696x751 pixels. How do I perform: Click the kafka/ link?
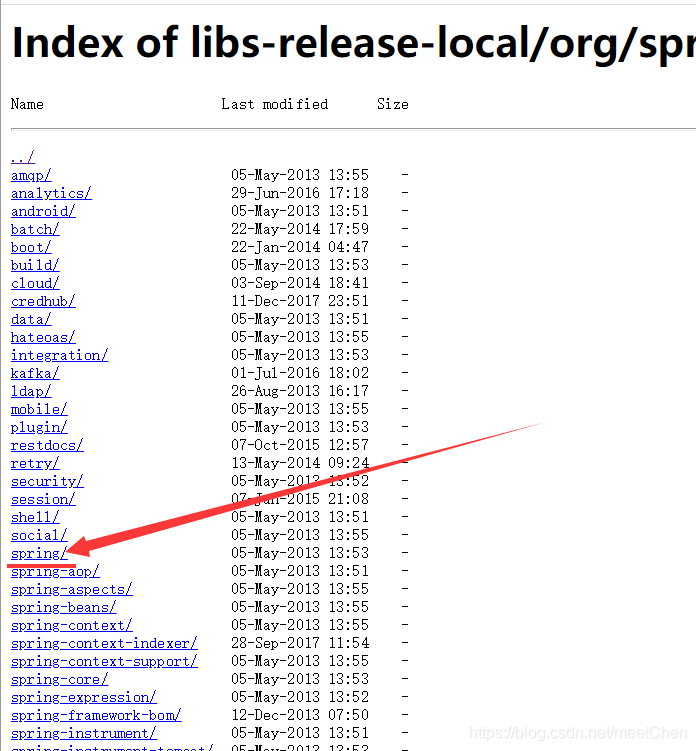click(x=34, y=373)
